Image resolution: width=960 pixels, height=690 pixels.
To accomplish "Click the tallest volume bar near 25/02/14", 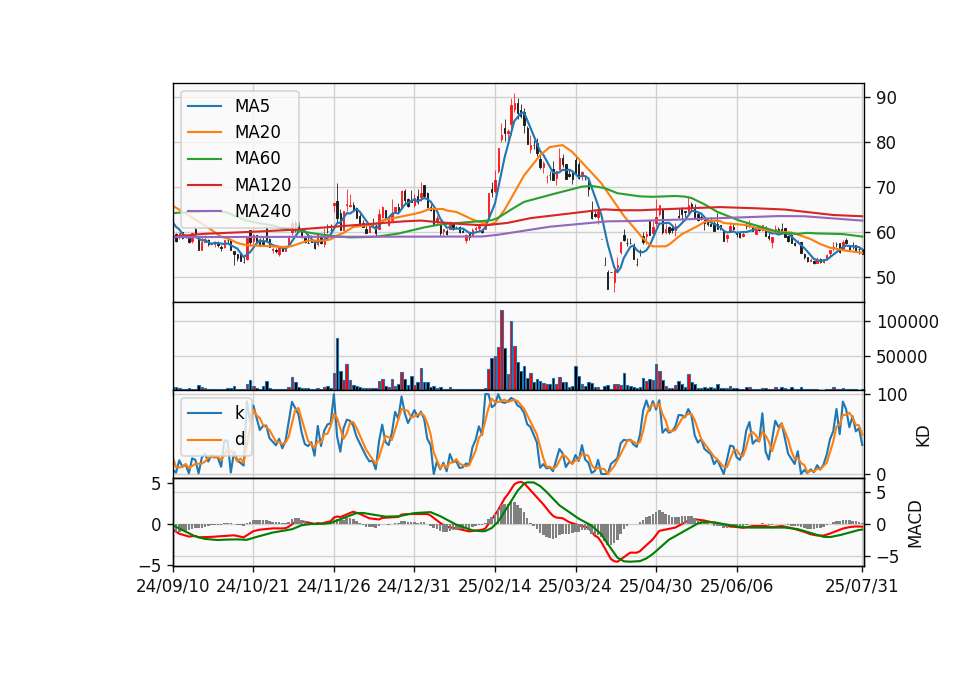I will point(502,350).
